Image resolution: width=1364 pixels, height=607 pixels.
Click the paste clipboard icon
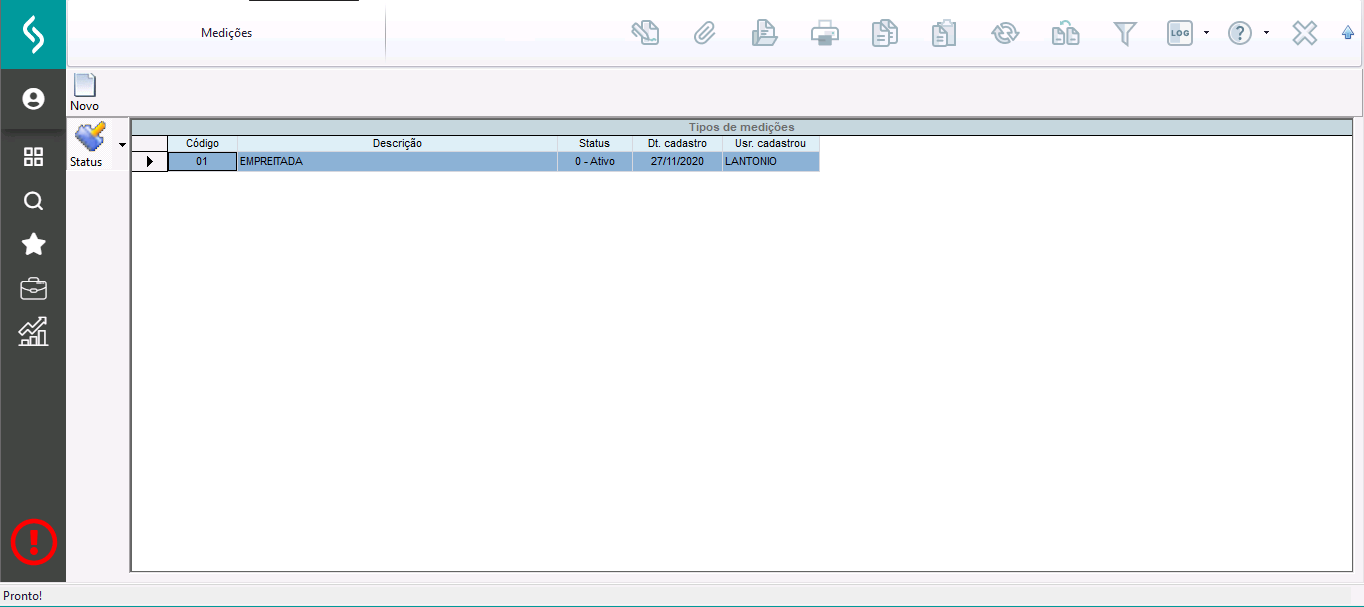(944, 33)
